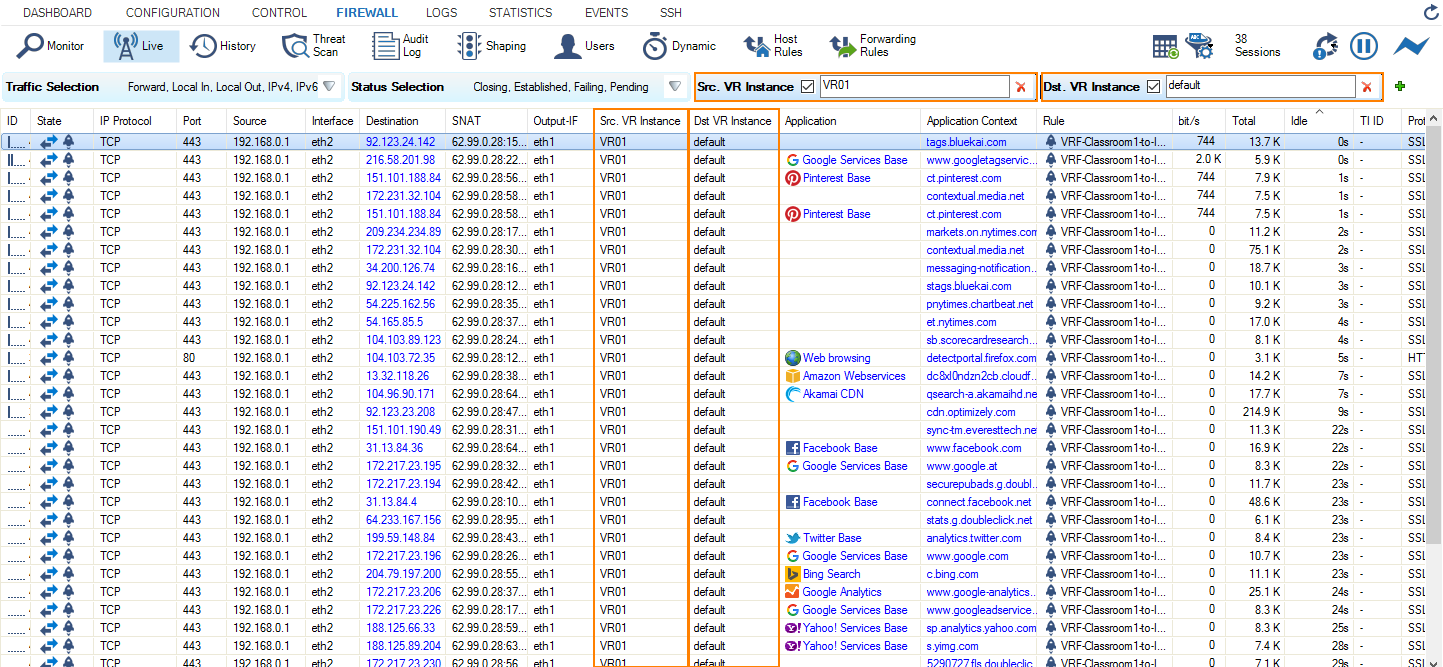
Task: Add a new filter with the green plus
Action: click(1399, 86)
